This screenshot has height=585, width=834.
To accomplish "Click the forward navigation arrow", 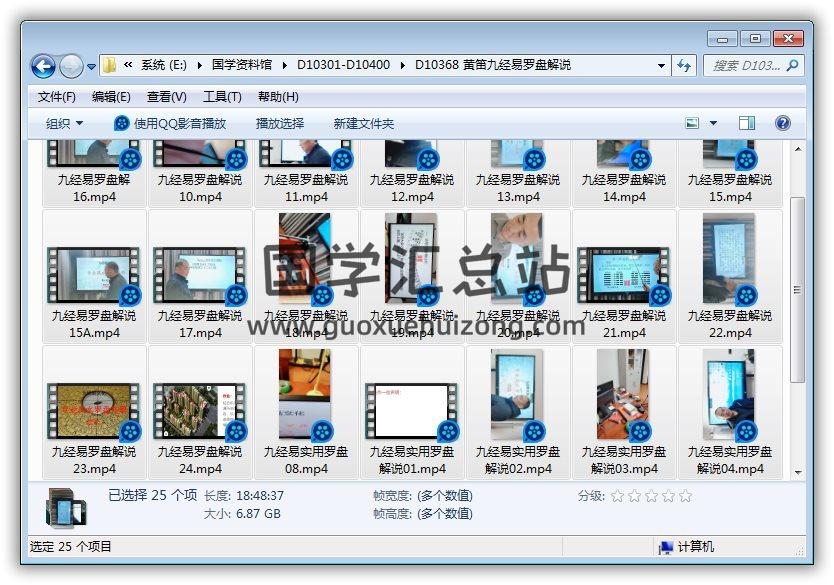I will (71, 66).
